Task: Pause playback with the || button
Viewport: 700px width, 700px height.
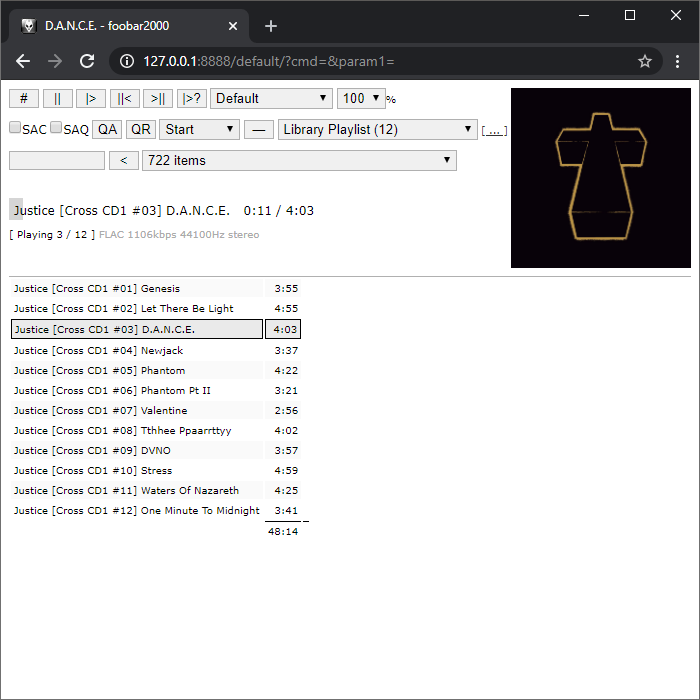Action: (57, 98)
